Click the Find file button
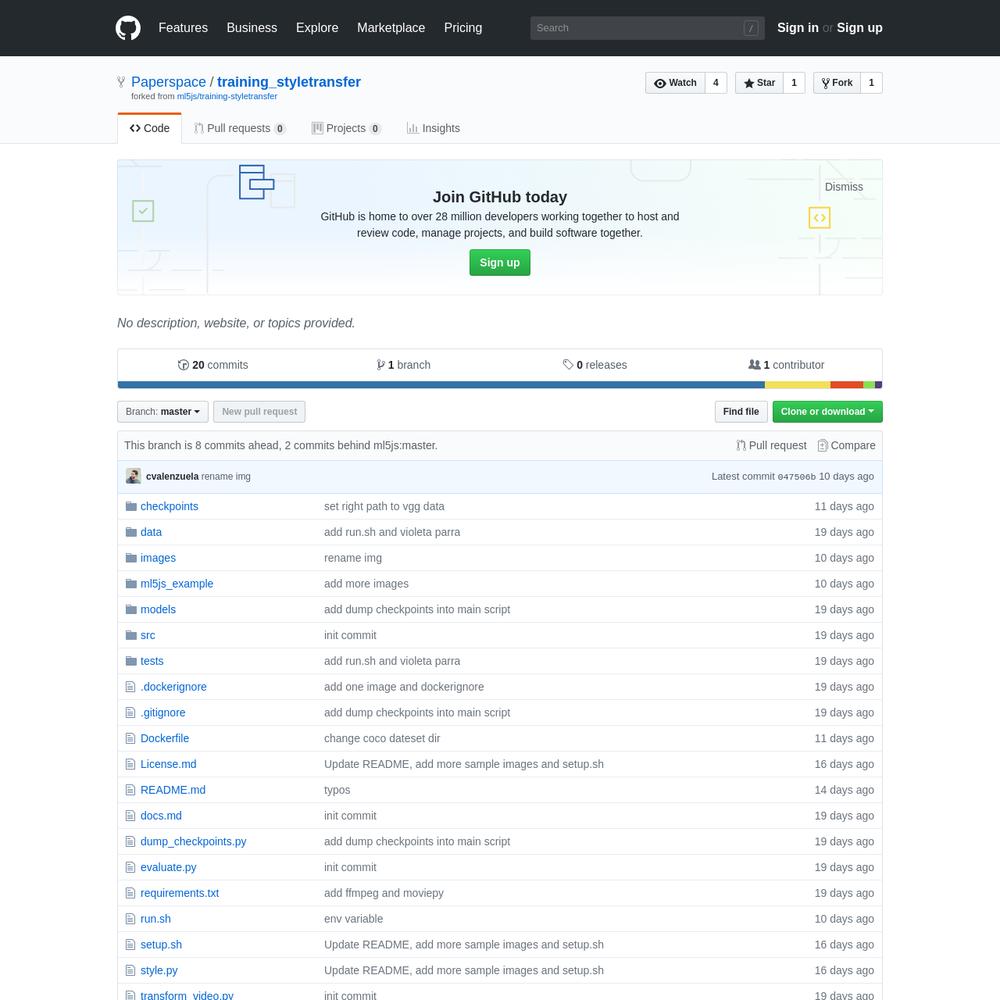Screen dimensions: 1000x1000 741,412
